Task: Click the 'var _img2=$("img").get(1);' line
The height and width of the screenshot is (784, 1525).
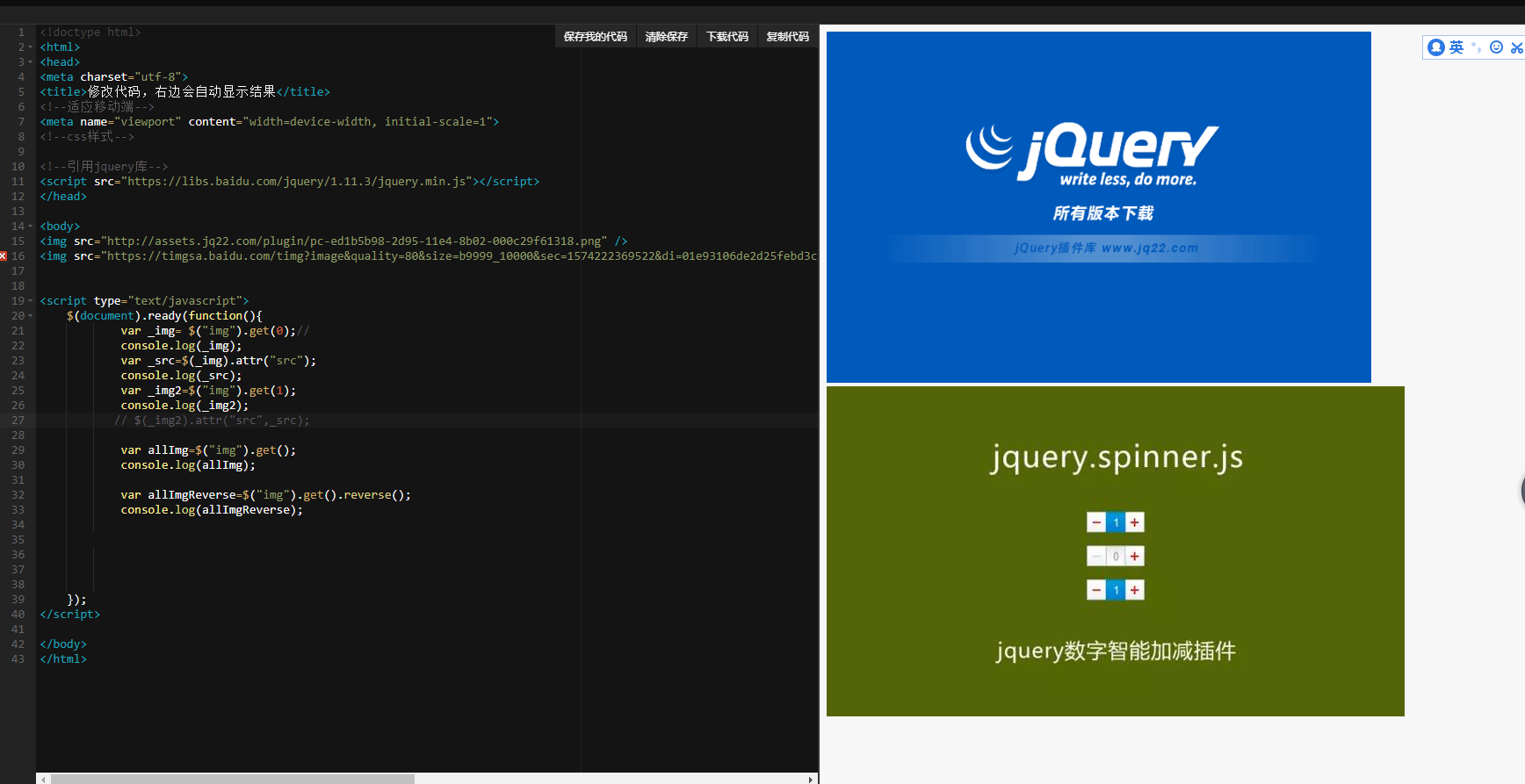Action: coord(208,391)
